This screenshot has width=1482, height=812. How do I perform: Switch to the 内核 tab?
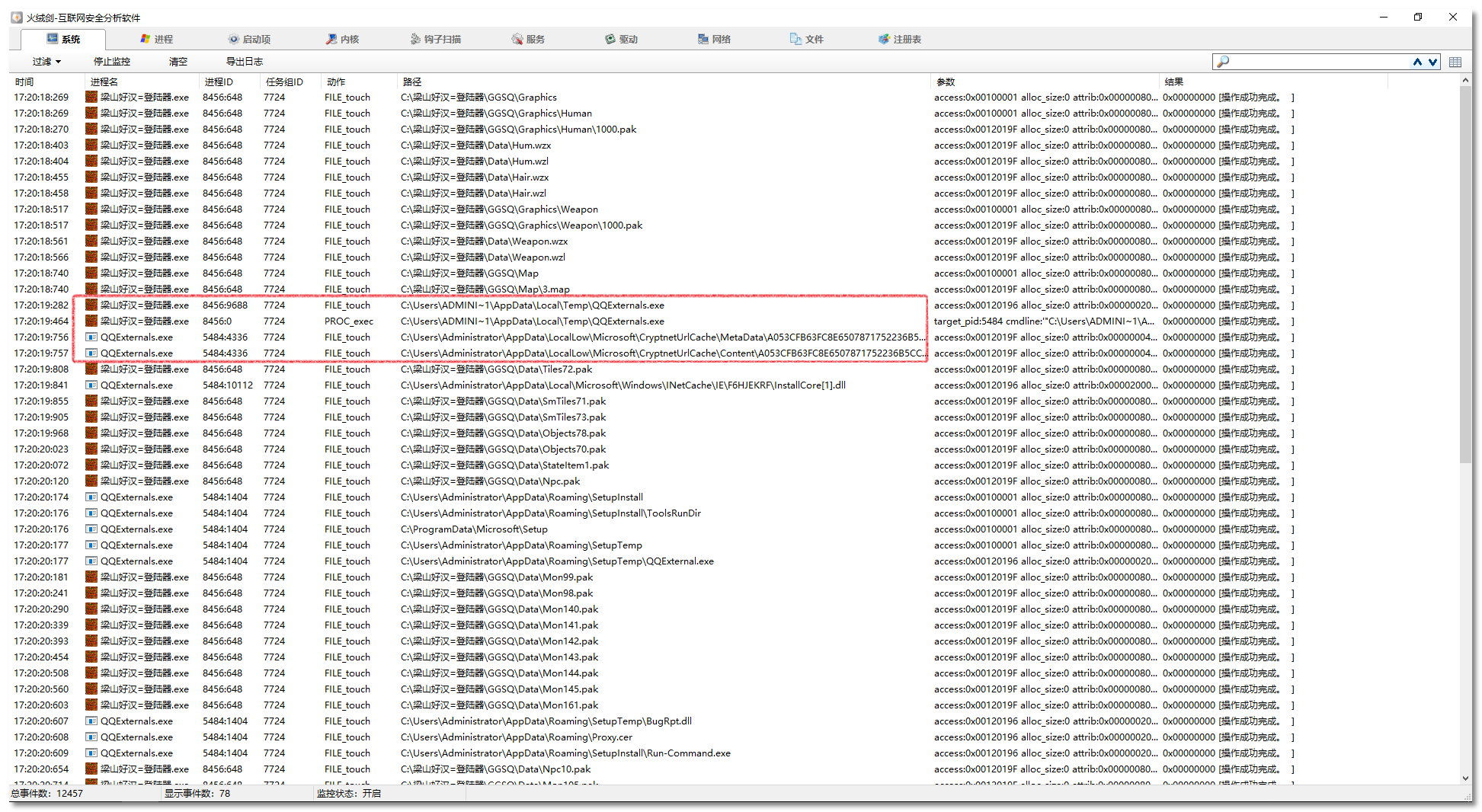(343, 39)
